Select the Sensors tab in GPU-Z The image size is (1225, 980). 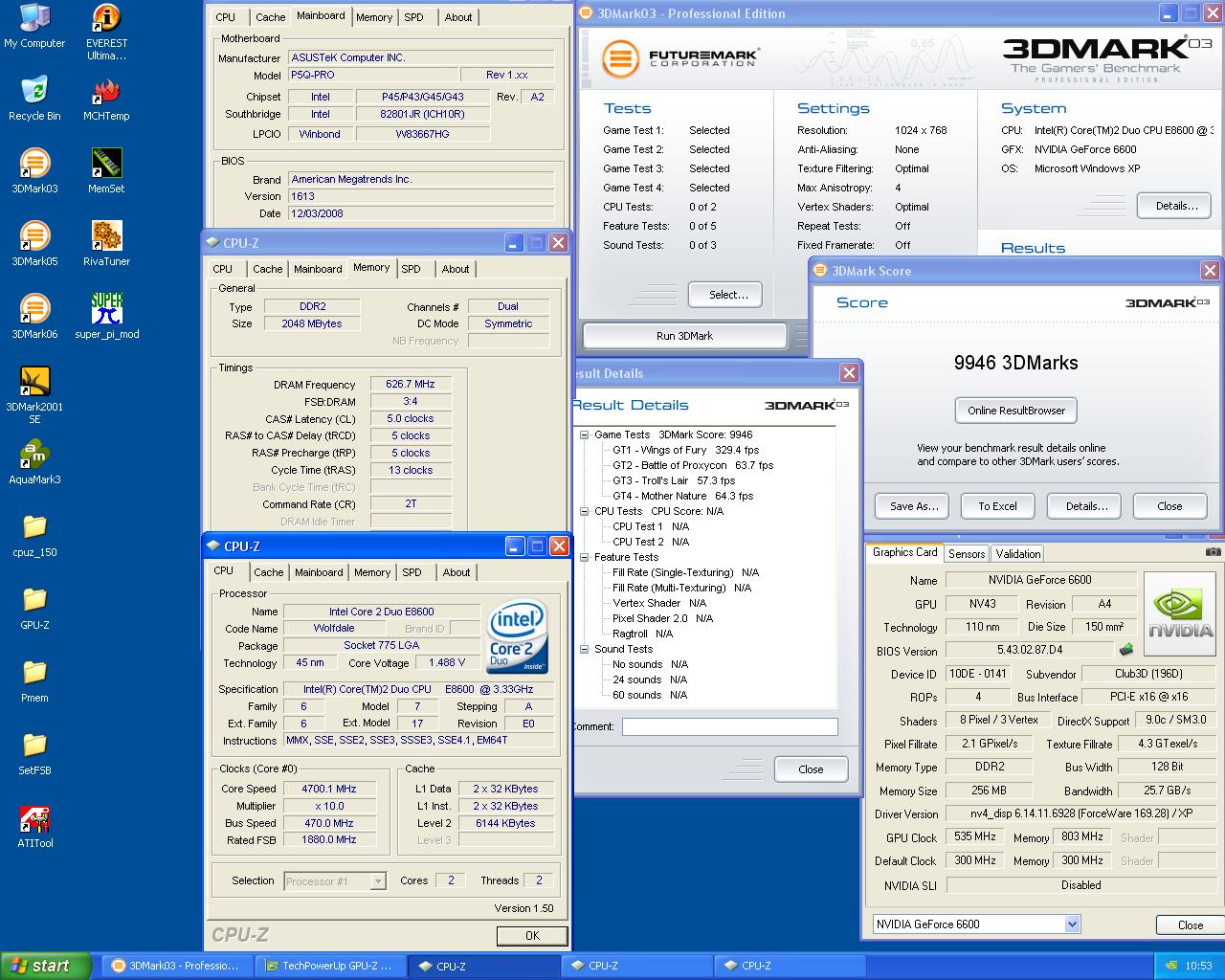pyautogui.click(x=967, y=553)
